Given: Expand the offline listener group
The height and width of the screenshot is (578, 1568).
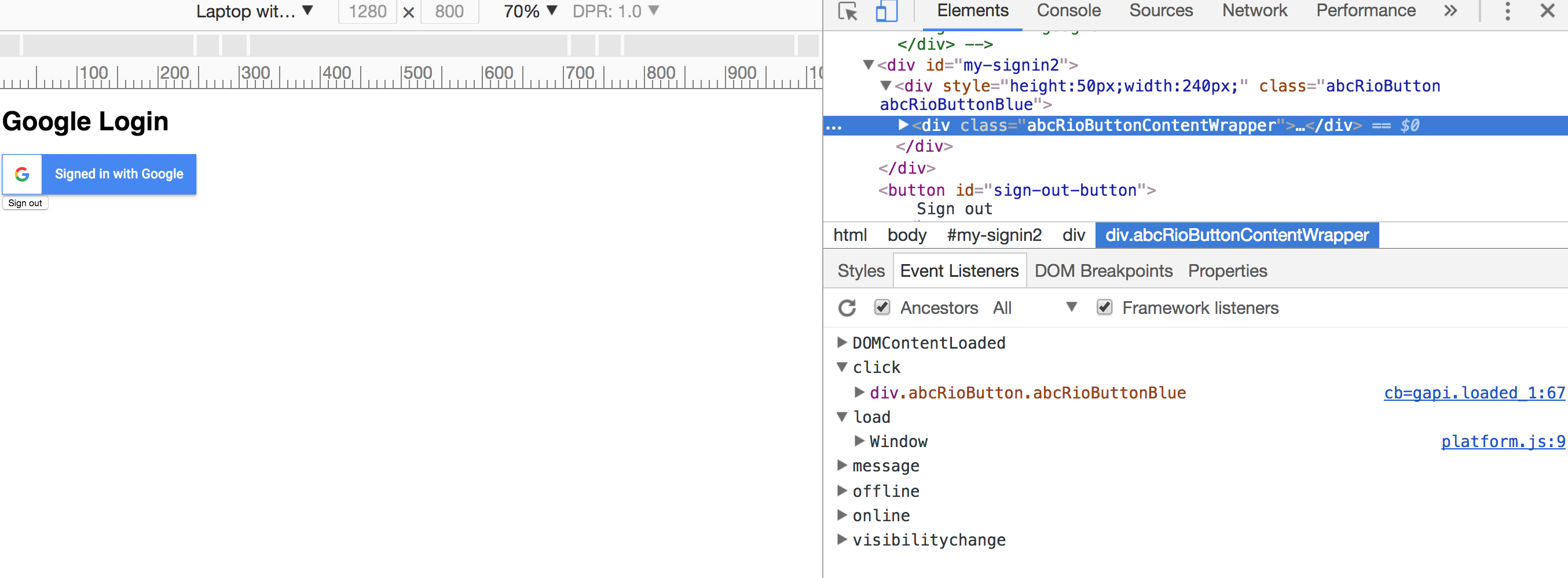Looking at the screenshot, I should (x=842, y=491).
